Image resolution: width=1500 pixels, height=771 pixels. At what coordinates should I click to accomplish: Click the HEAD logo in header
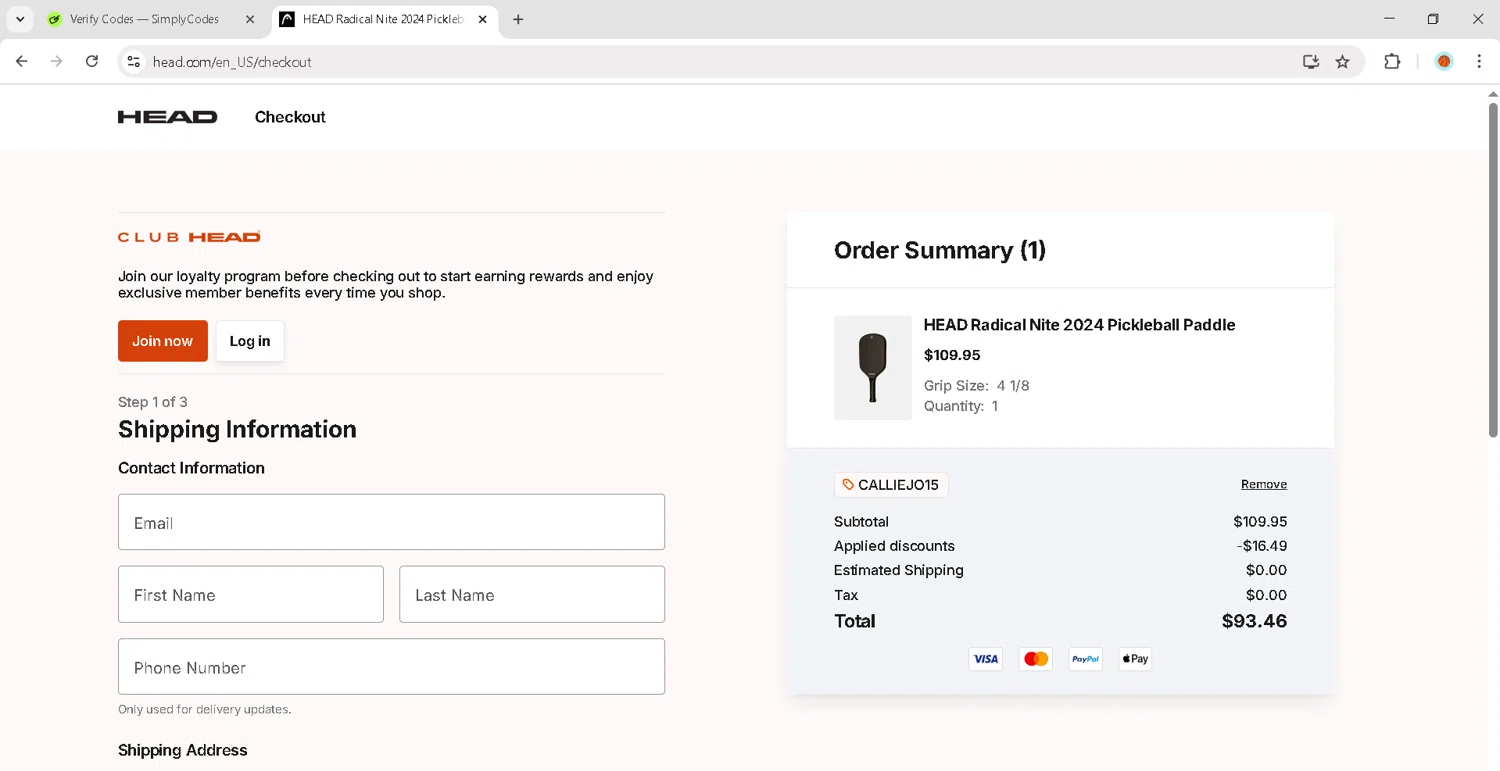tap(167, 117)
